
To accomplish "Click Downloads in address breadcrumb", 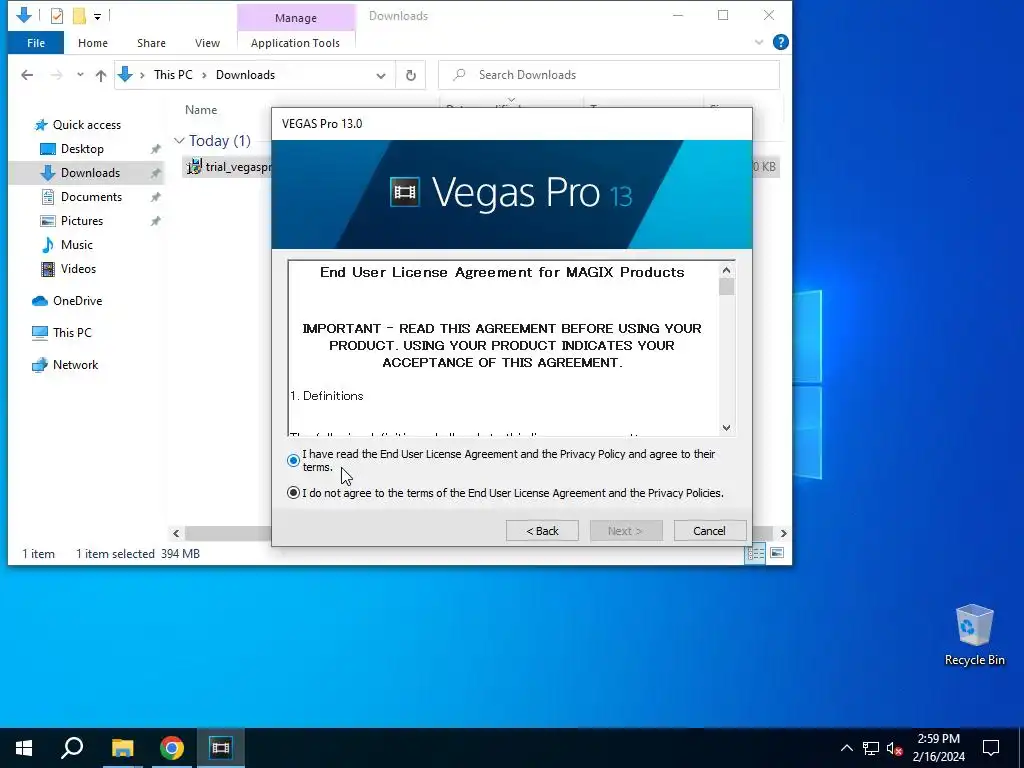I will [246, 75].
